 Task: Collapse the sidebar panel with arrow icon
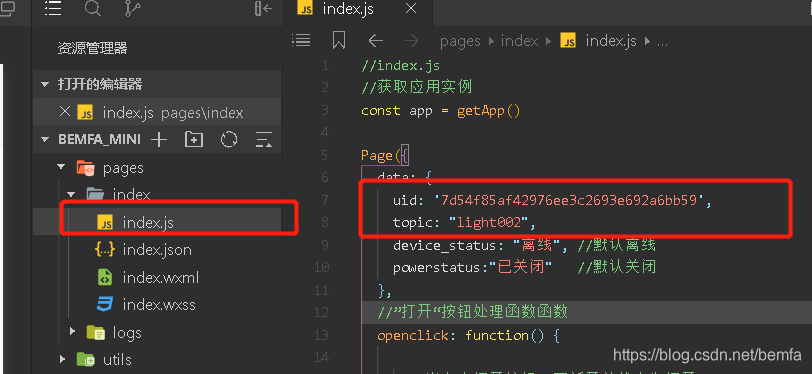coord(264,8)
